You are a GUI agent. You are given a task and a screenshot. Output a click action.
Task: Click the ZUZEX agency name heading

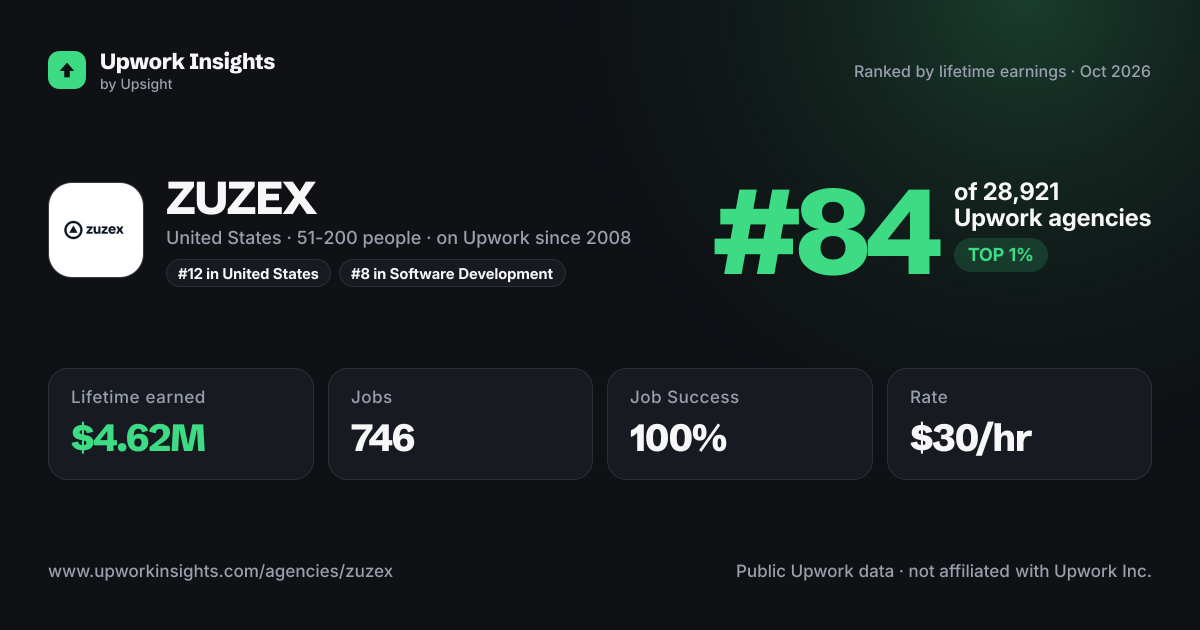pos(241,199)
